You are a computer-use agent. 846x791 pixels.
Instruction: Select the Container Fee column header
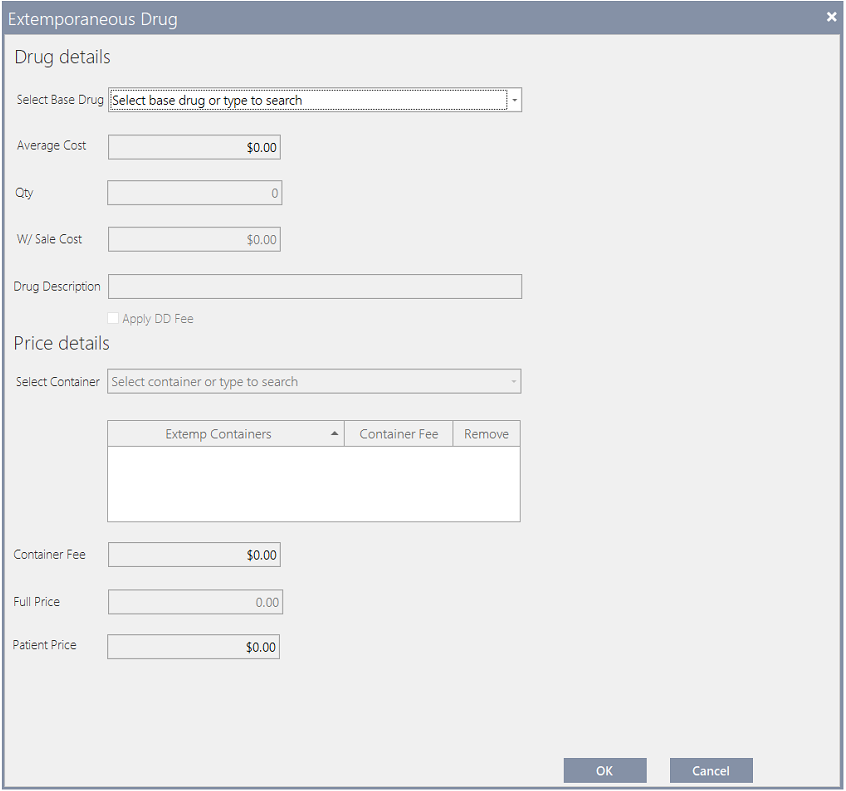point(398,433)
